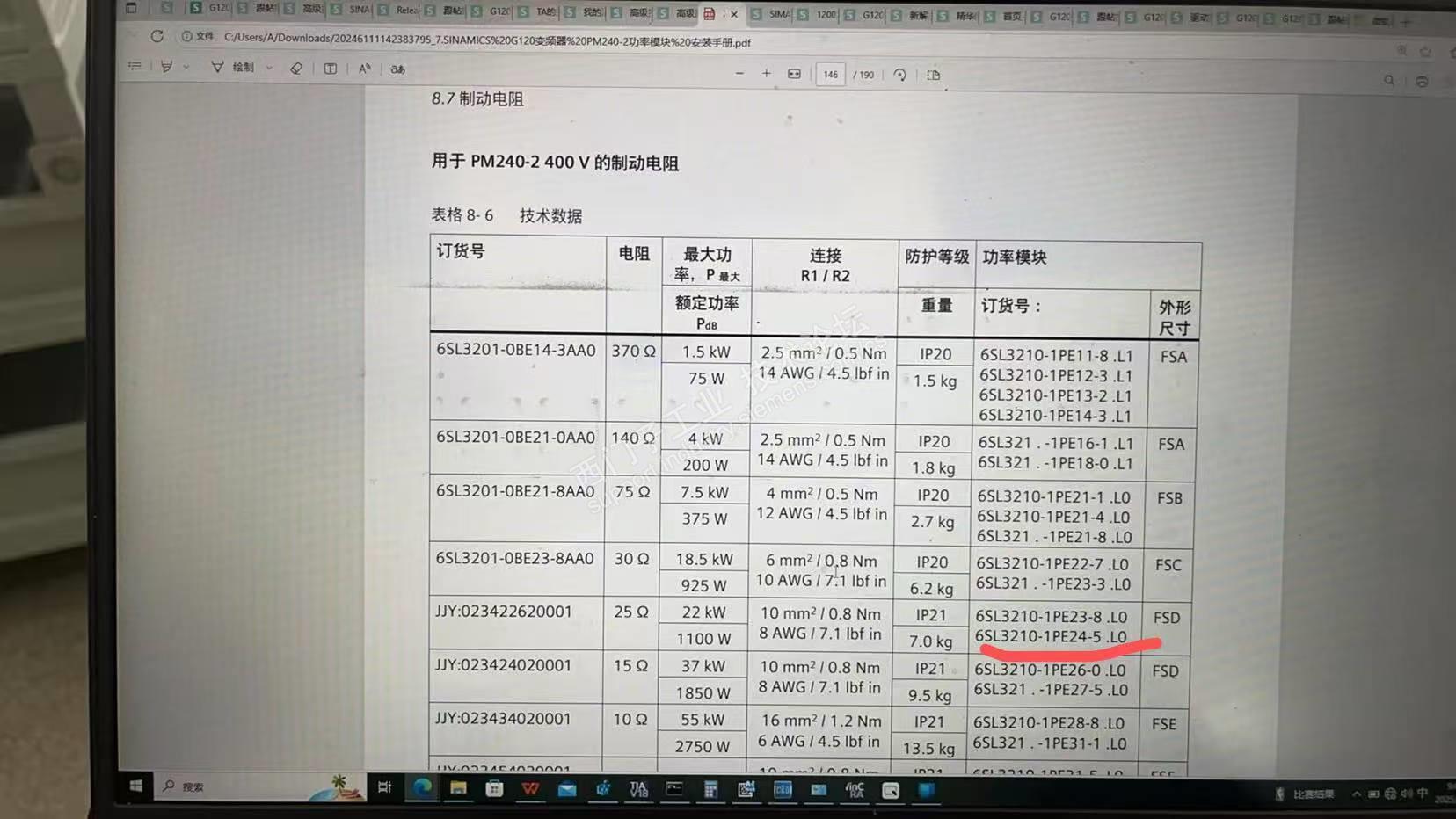Click the heading 用于 PM240-2 400 V 的制动电阻
This screenshot has width=1456, height=819.
tap(555, 163)
